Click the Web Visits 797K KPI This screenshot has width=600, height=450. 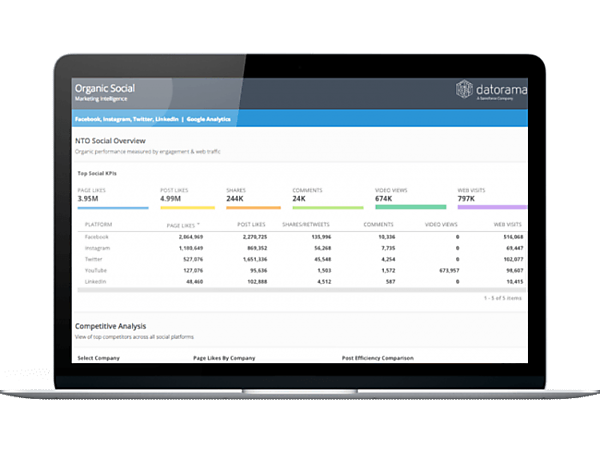(x=492, y=198)
